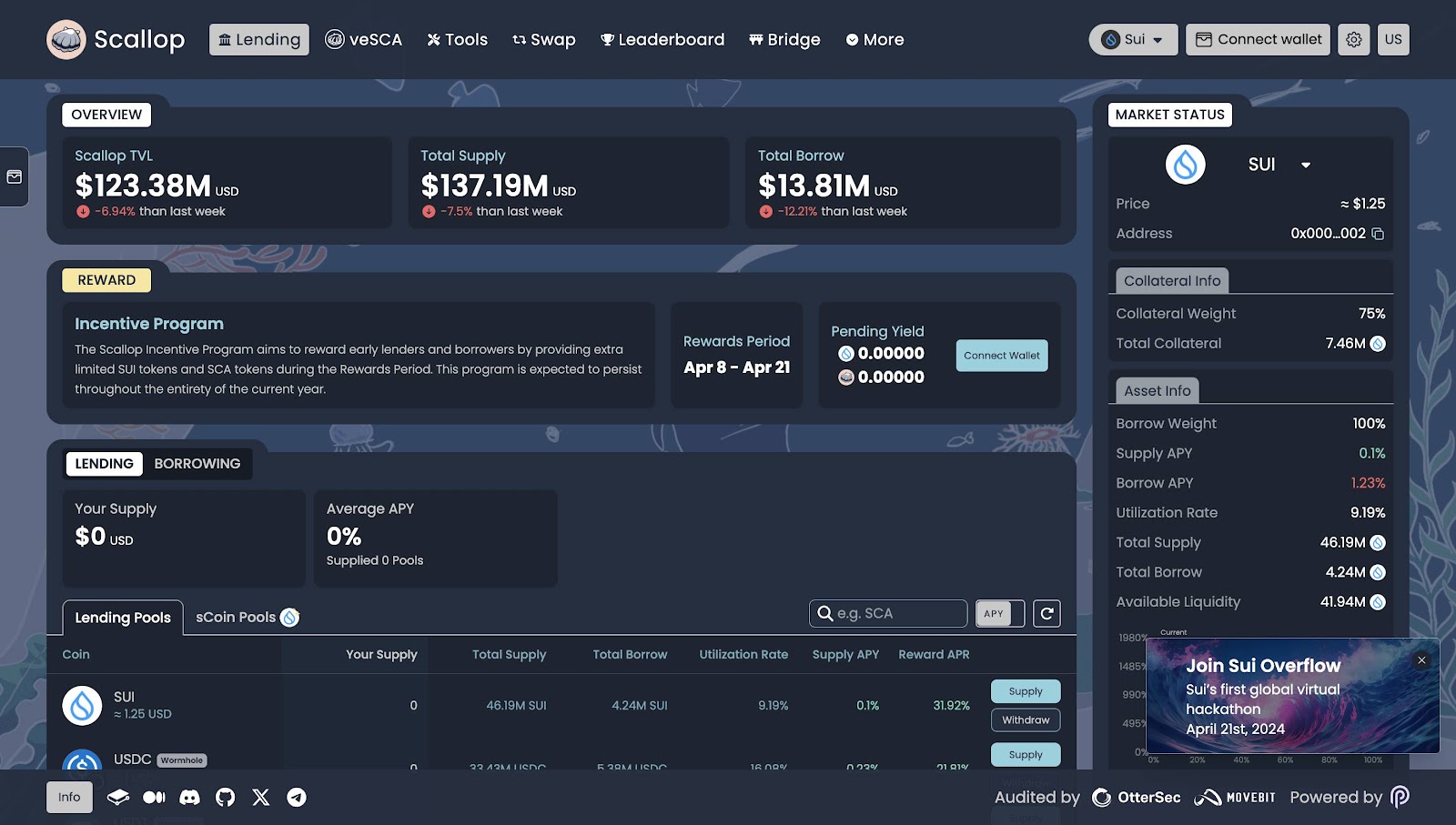Switch to the LENDING tab
This screenshot has height=825, width=1456.
(104, 464)
